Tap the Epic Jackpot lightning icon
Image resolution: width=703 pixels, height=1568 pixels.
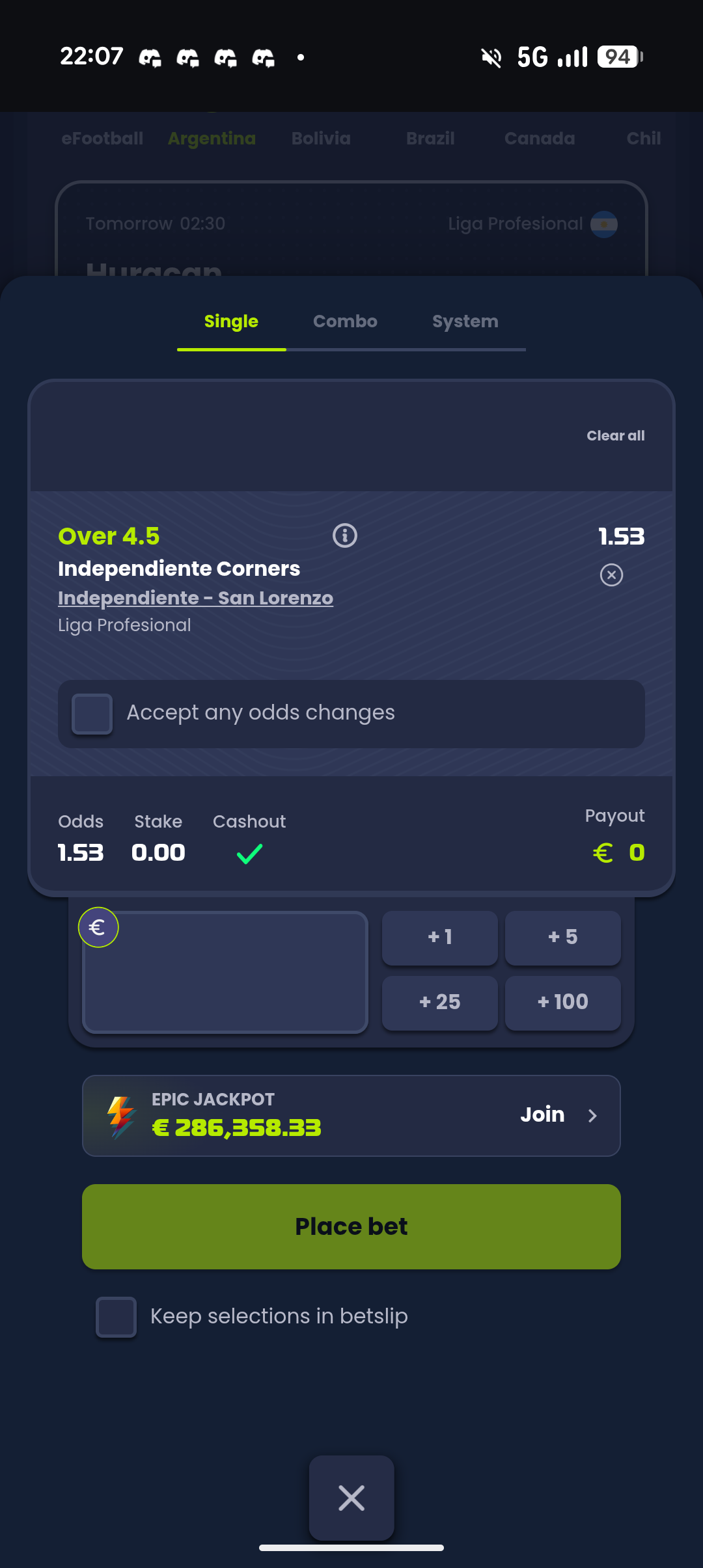(120, 1116)
